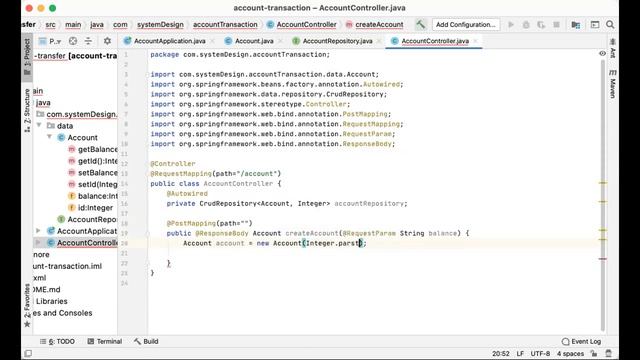This screenshot has height=360, width=640.
Task: Click the Stop square icon
Action: pyautogui.click(x=556, y=24)
